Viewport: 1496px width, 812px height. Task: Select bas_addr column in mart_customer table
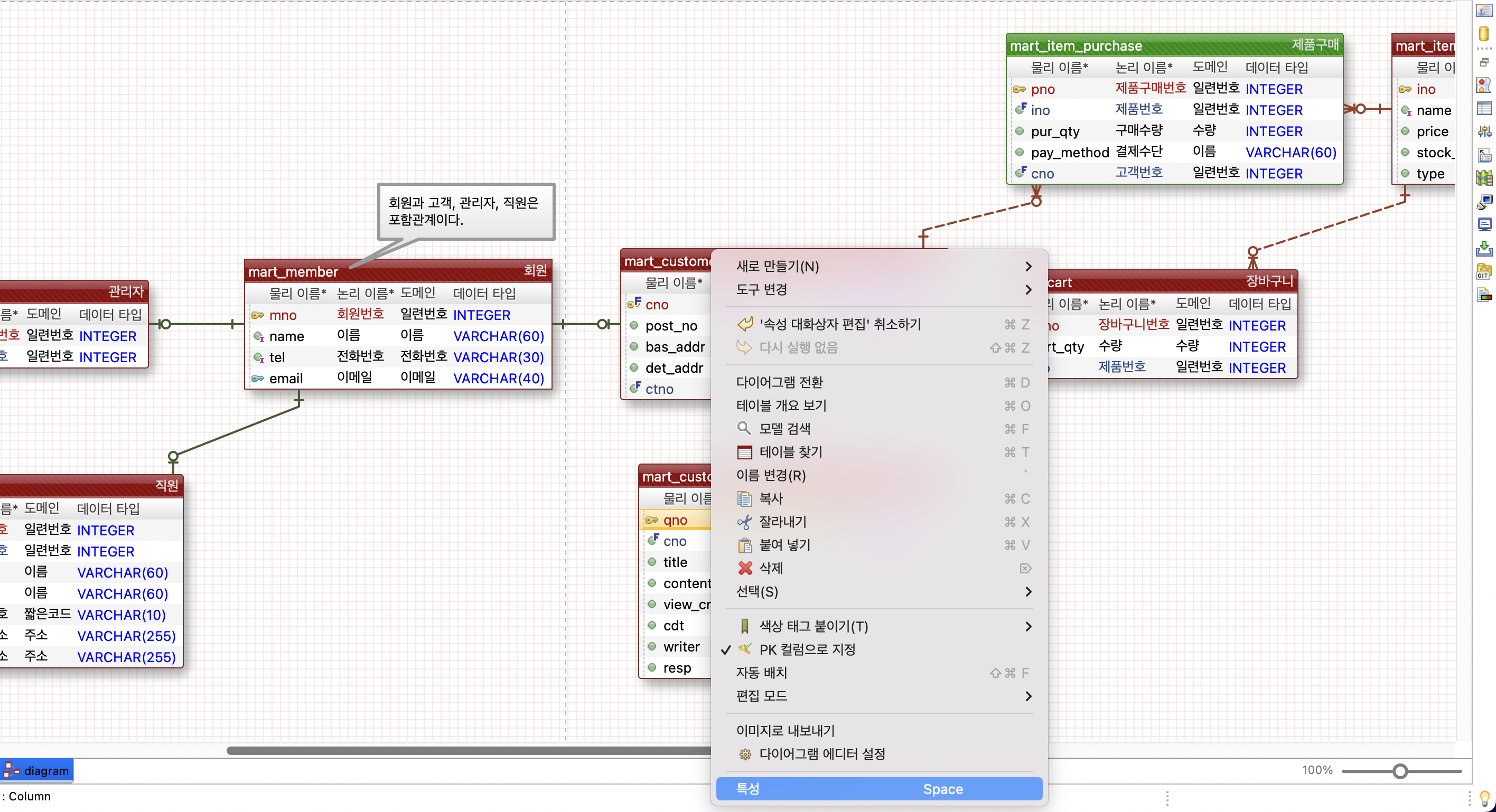667,347
